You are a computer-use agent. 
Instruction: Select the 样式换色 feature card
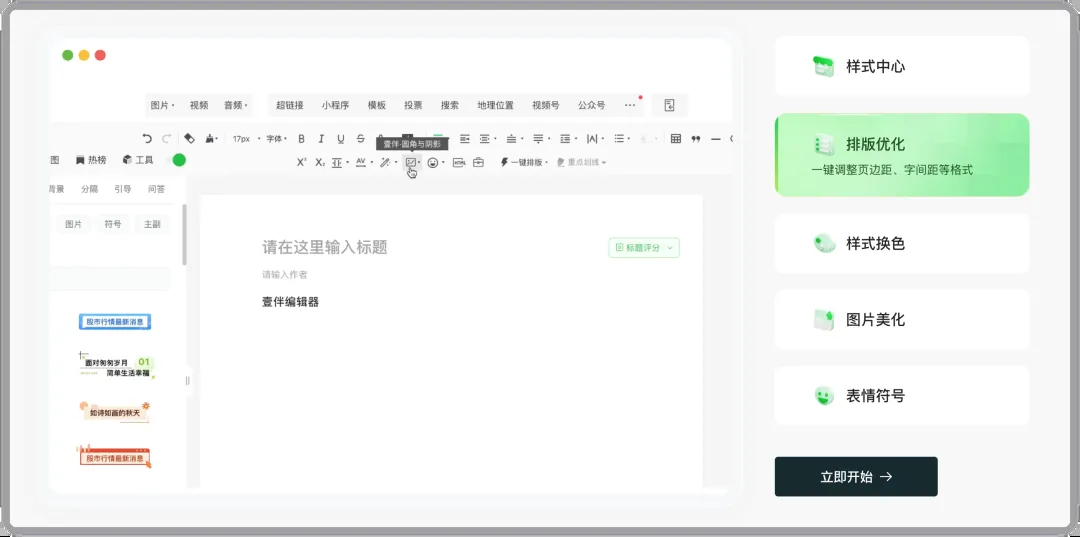coord(901,243)
